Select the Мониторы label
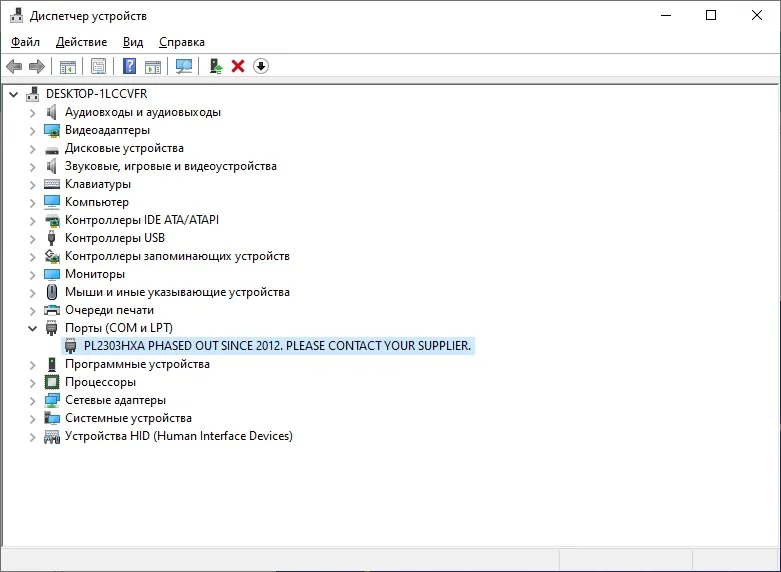The image size is (781, 572). (95, 274)
